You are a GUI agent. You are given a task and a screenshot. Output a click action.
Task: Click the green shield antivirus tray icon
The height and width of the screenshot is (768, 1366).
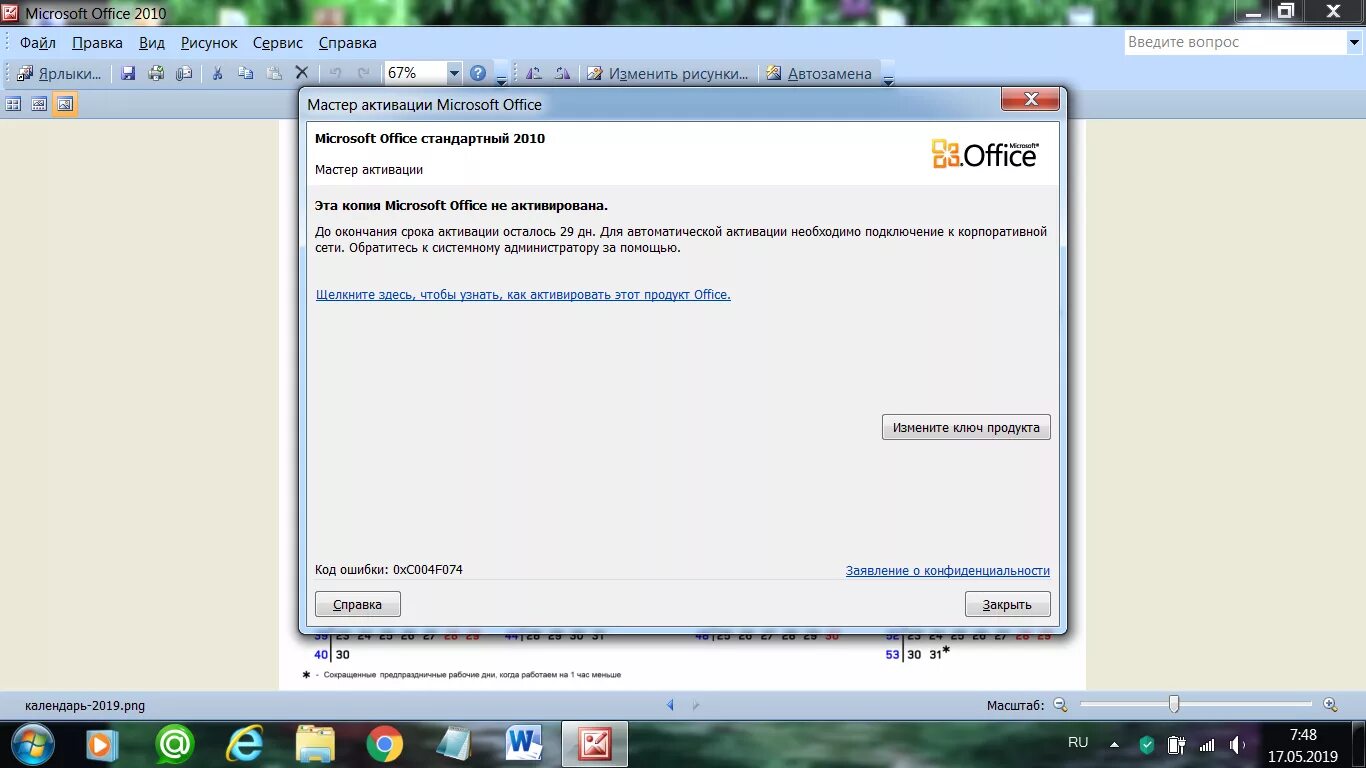1147,744
